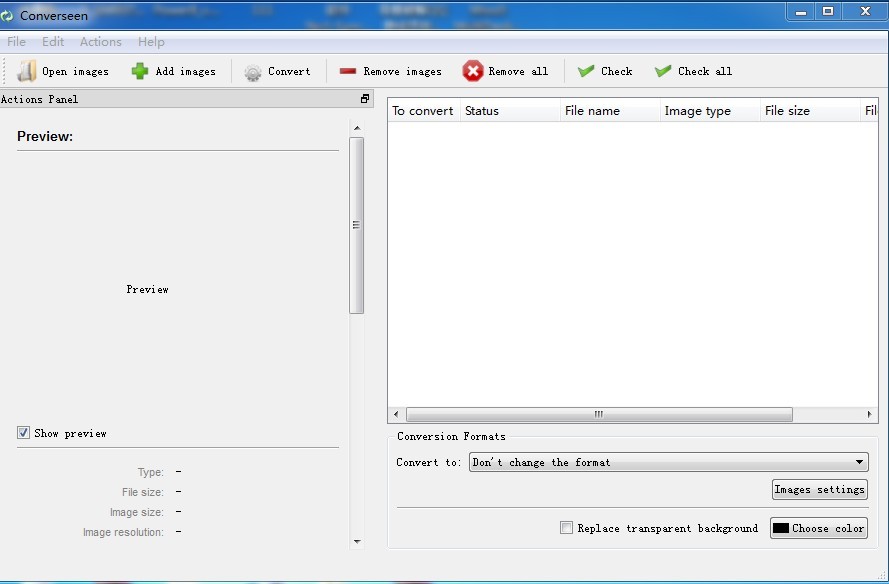Sort by the Status column header
The height and width of the screenshot is (584, 889).
510,111
